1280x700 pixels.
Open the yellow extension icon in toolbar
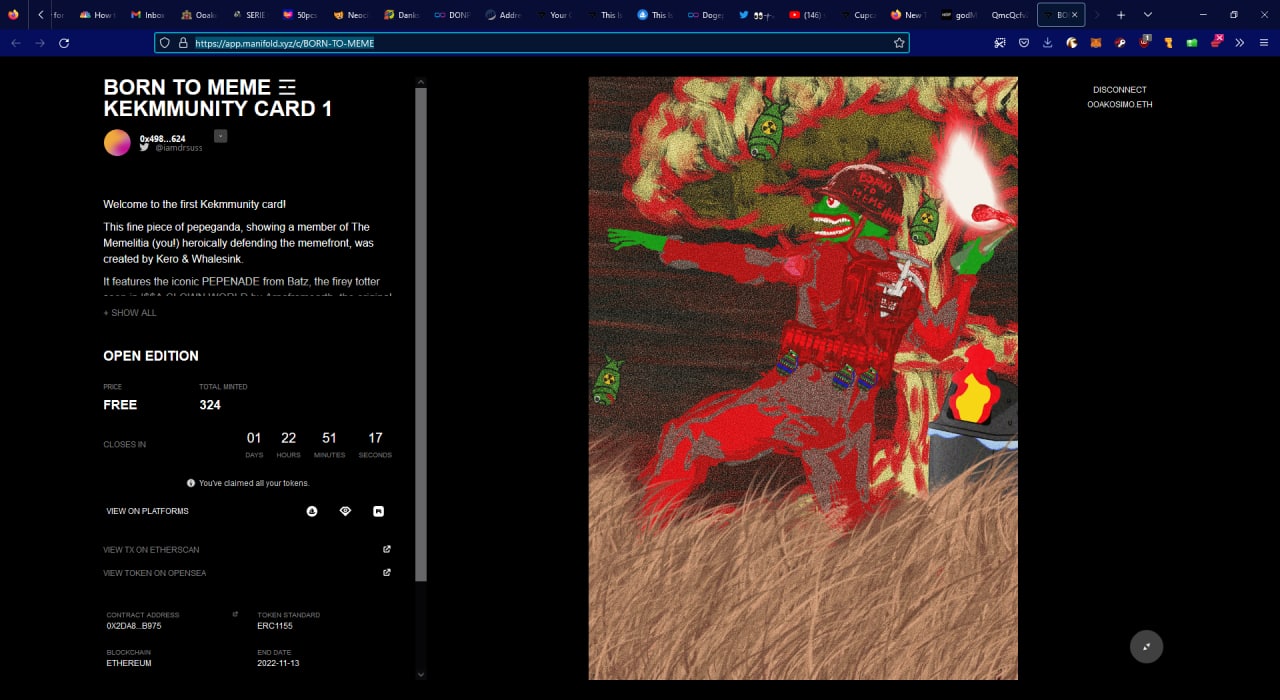point(1168,43)
